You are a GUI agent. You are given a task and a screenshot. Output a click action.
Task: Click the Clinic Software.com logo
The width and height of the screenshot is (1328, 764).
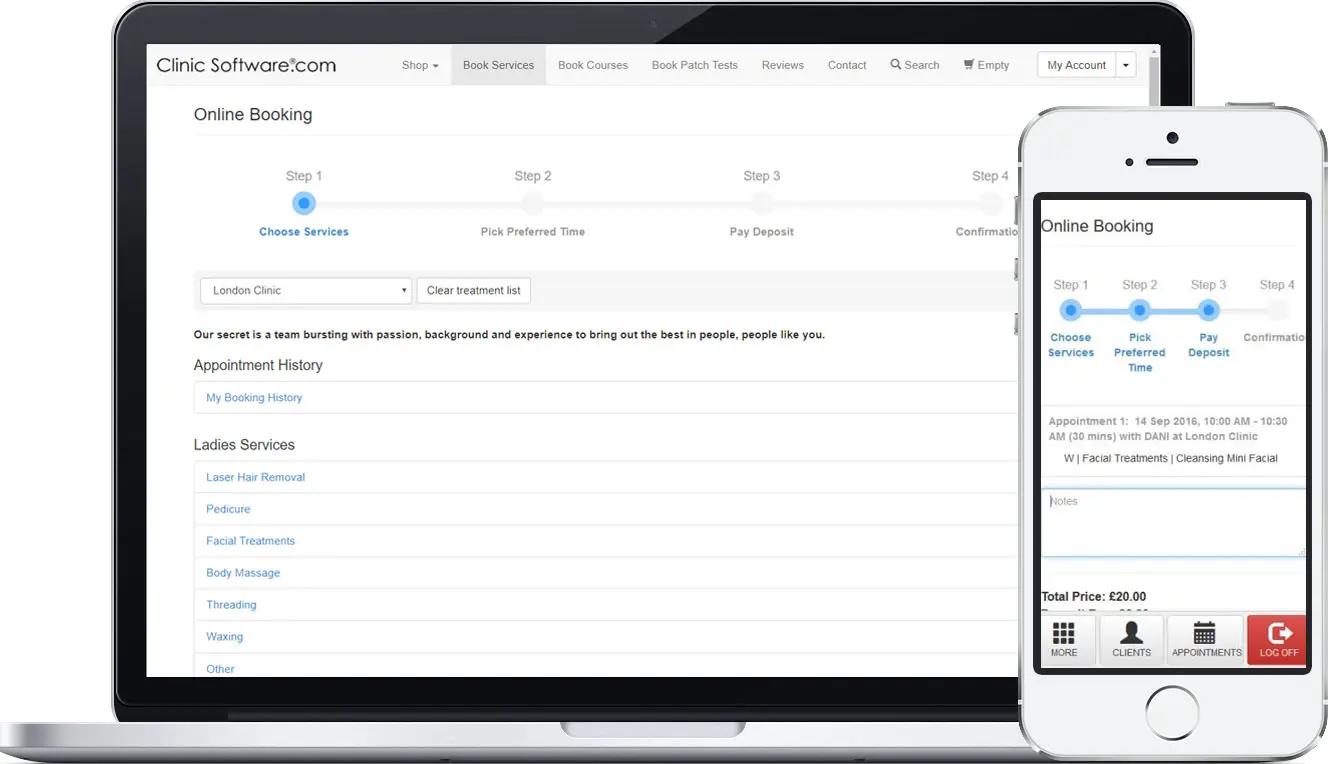(246, 65)
